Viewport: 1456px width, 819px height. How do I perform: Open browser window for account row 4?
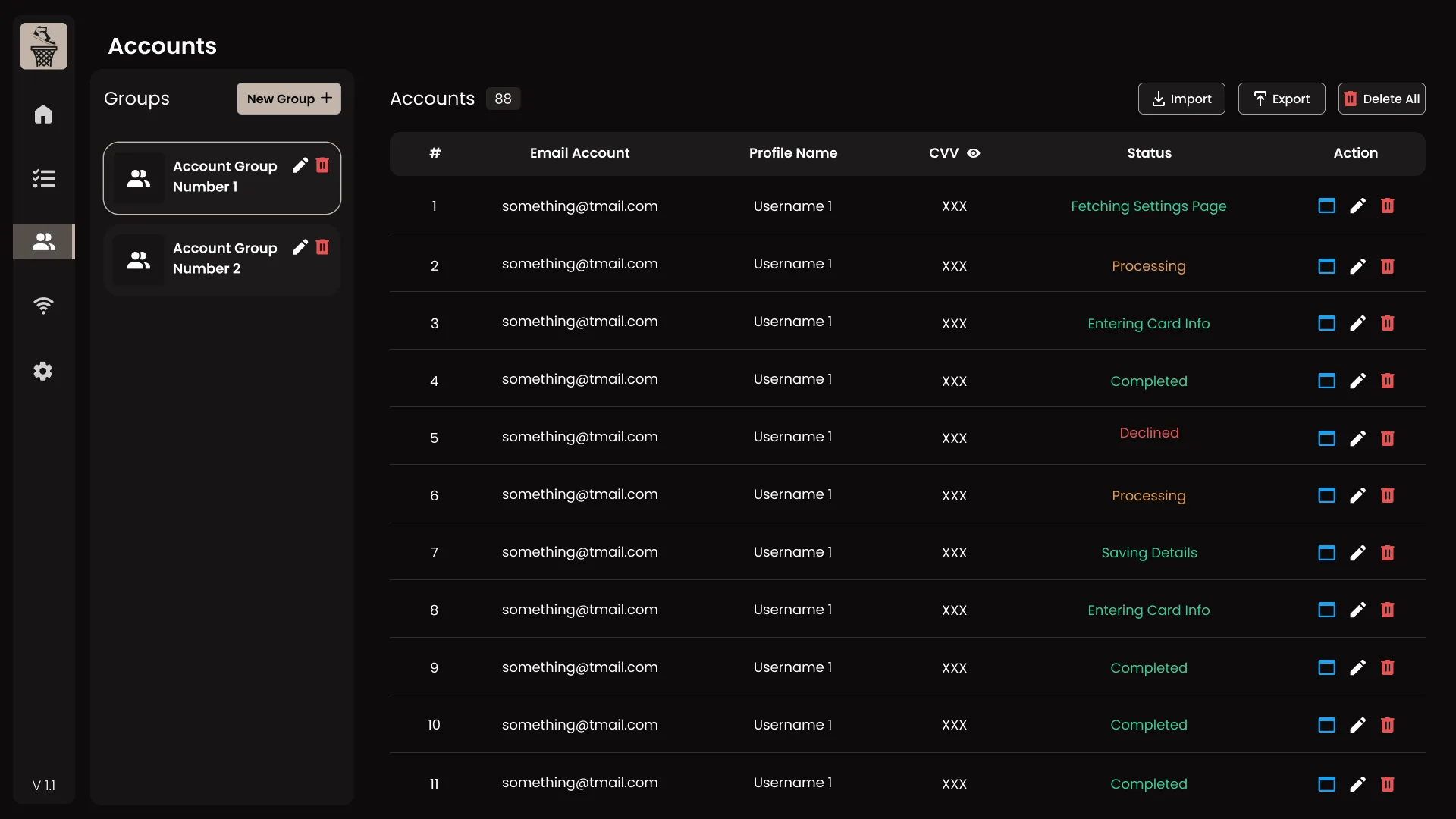(x=1326, y=381)
